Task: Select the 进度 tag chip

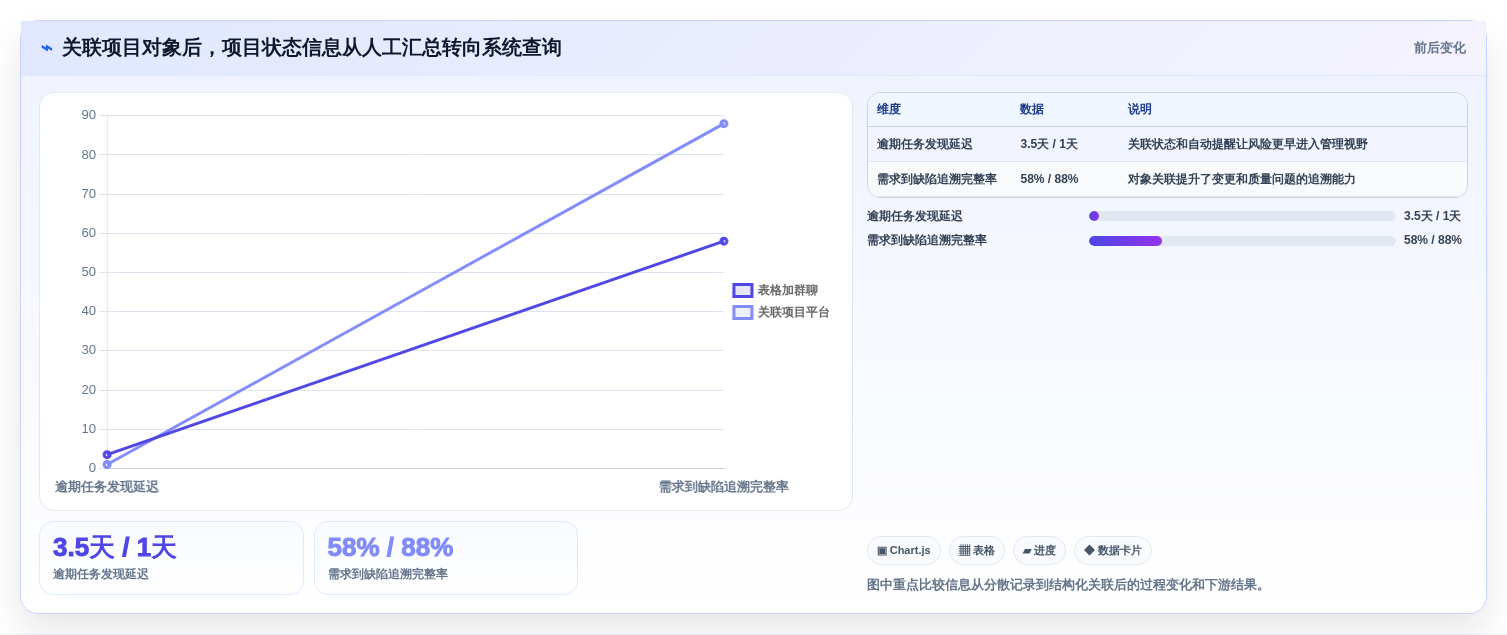Action: pyautogui.click(x=1039, y=551)
